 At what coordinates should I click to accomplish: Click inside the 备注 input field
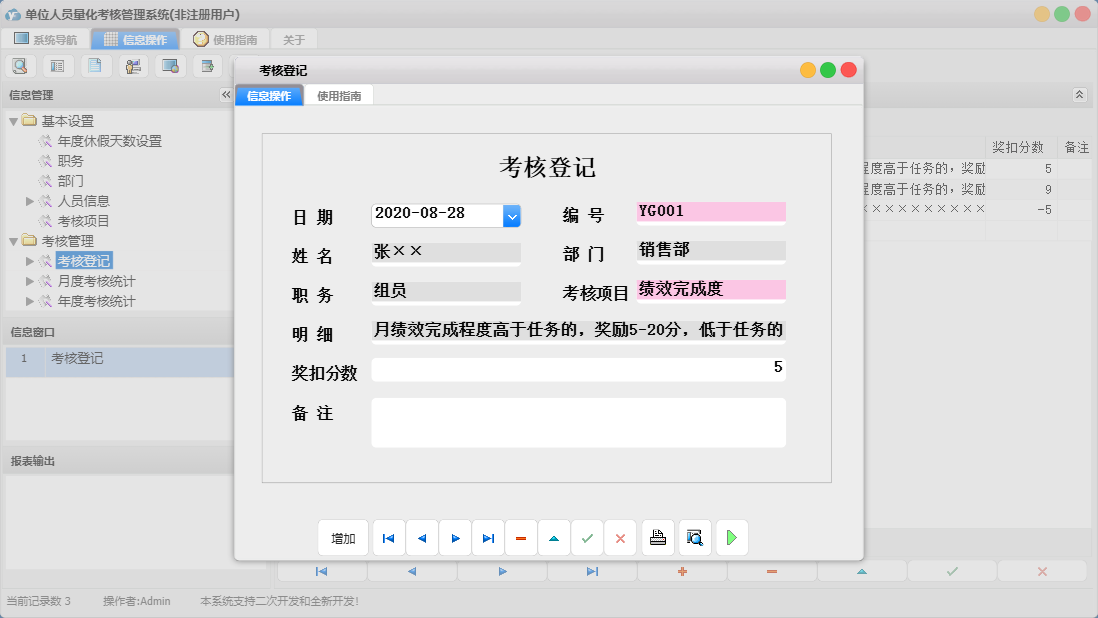[578, 422]
